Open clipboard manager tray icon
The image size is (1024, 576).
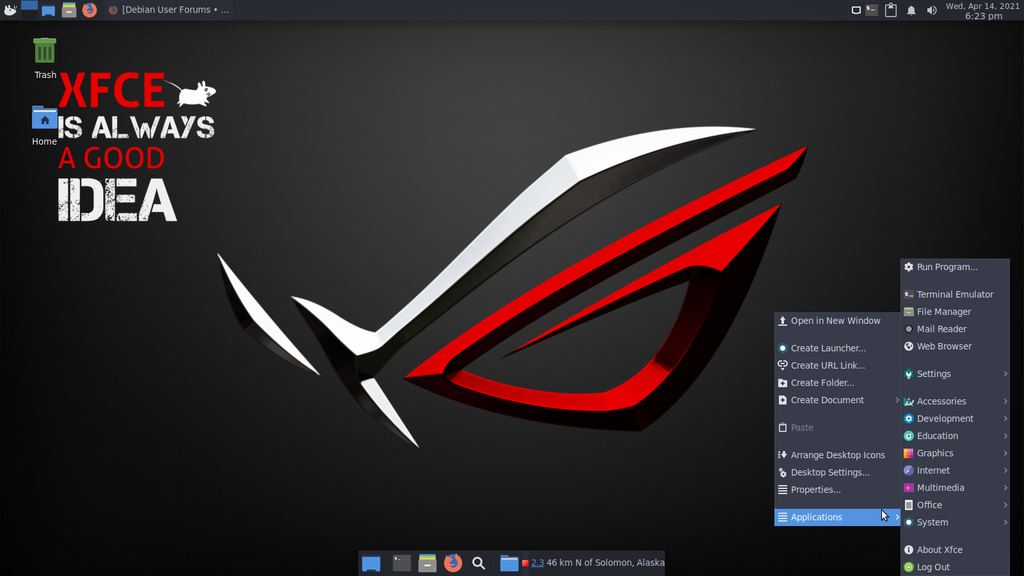[891, 10]
